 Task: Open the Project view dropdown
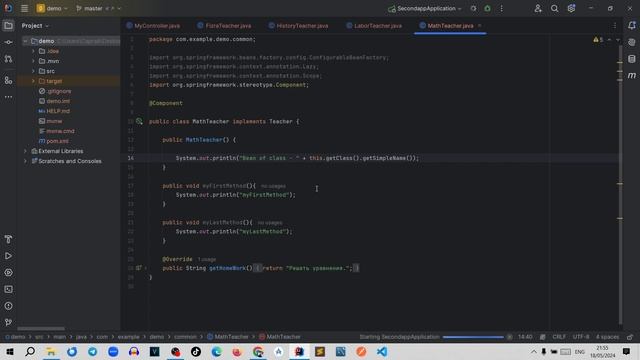(35, 26)
